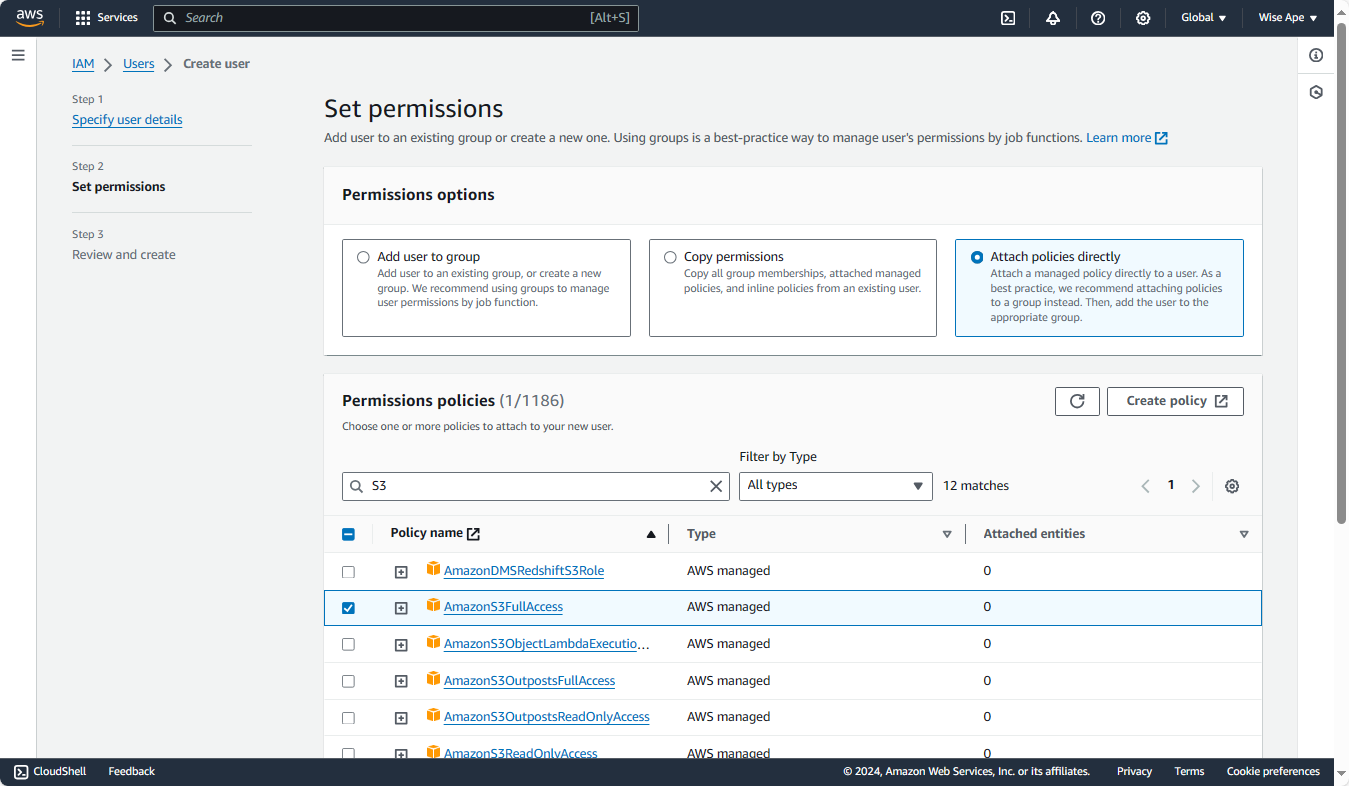Focus the top AWS search bar
1349x786 pixels.
(396, 18)
